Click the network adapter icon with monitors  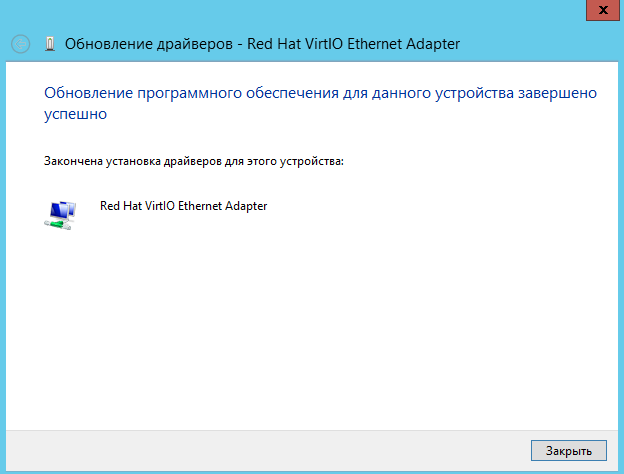60,213
